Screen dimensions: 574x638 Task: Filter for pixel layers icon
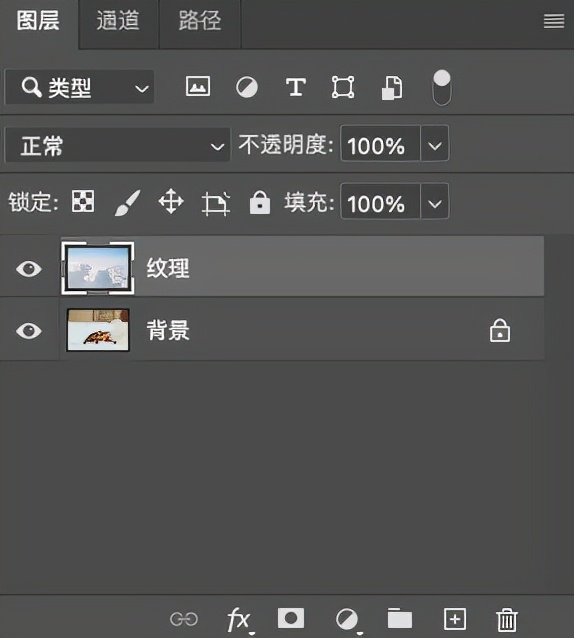[x=198, y=86]
